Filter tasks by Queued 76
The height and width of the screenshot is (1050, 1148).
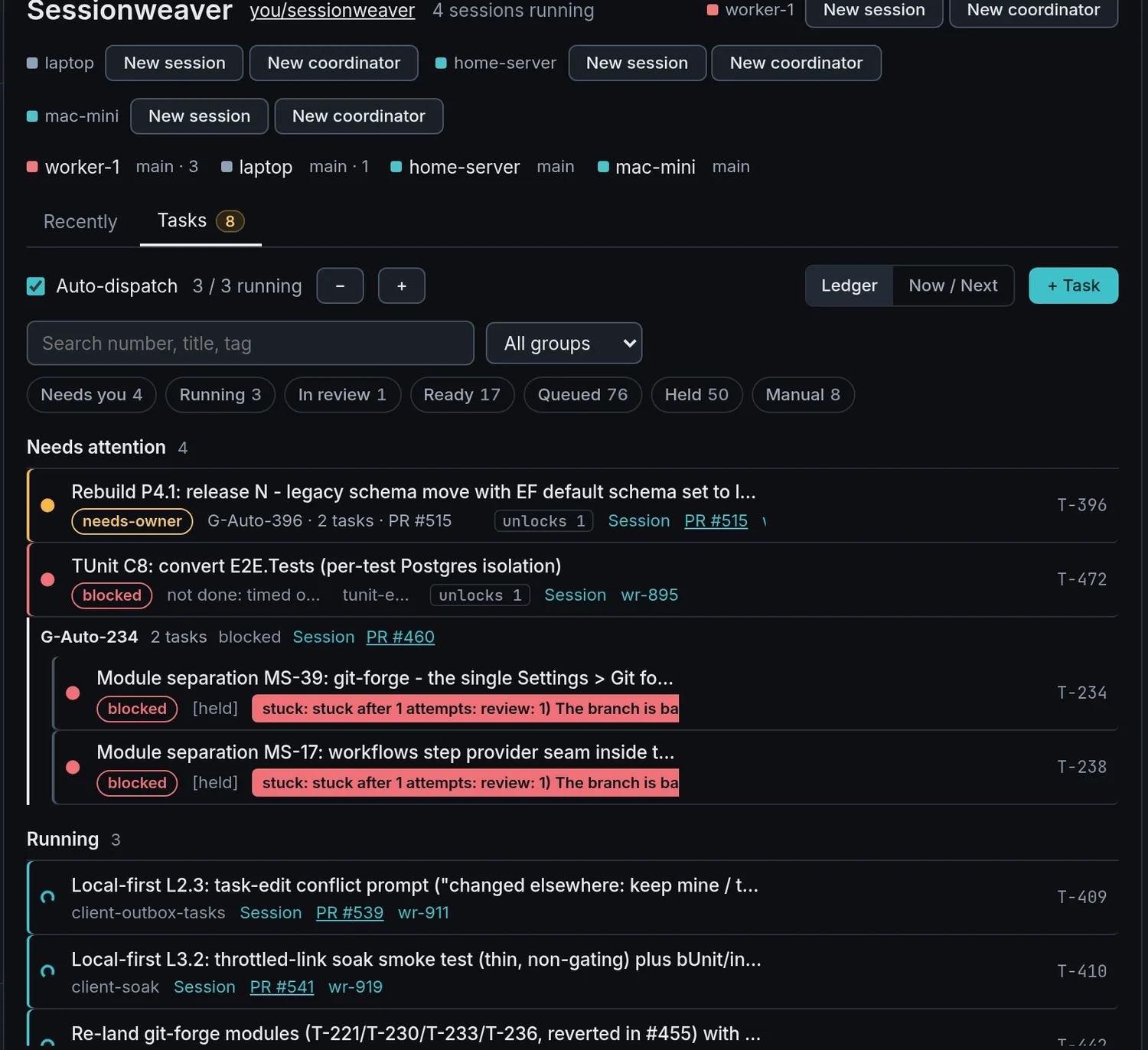coord(582,395)
